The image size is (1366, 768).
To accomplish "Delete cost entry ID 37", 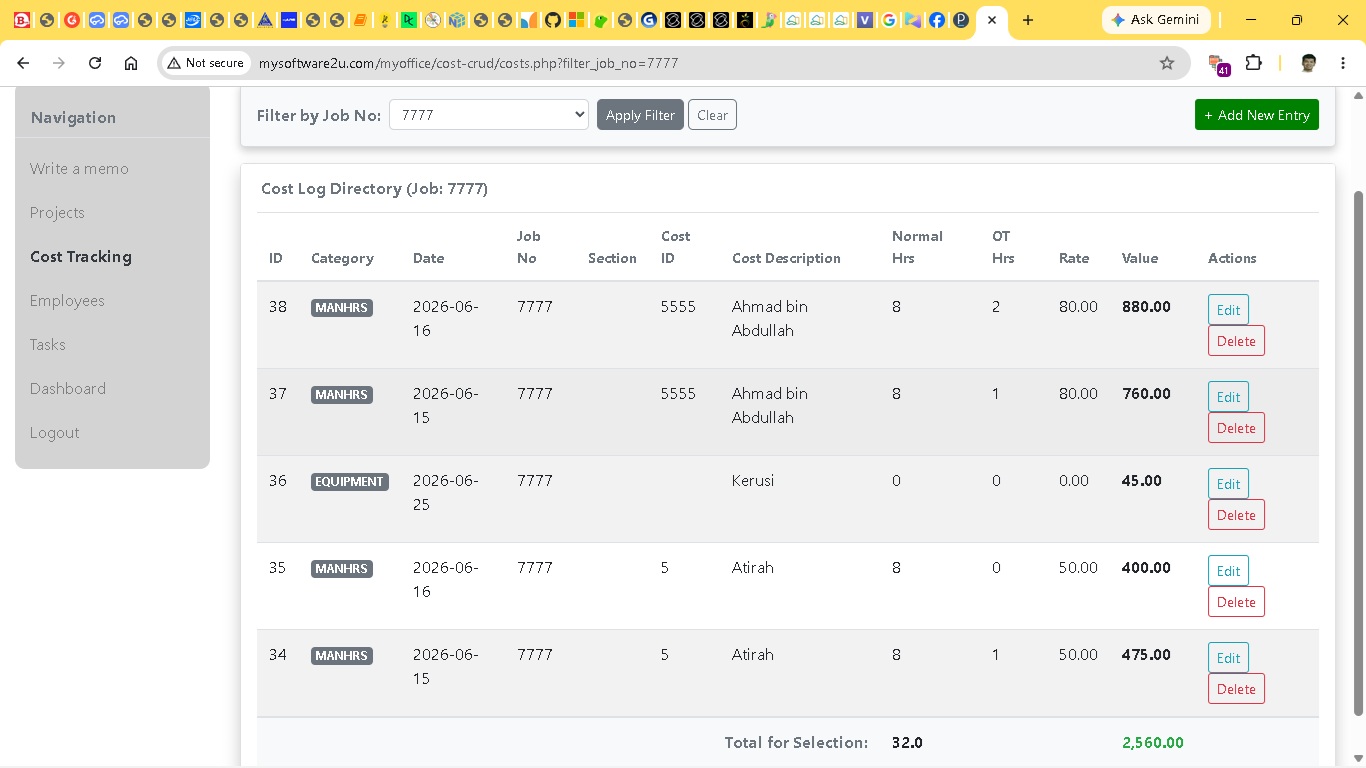I will [x=1236, y=428].
